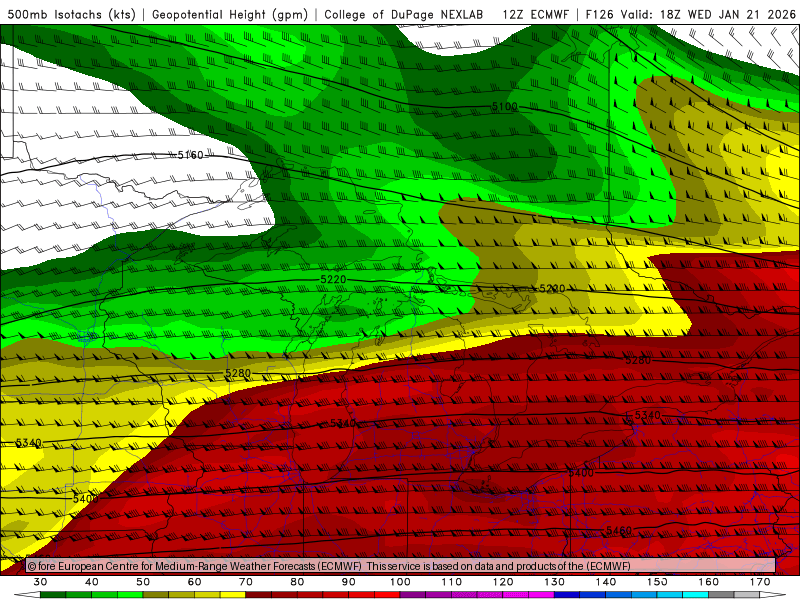Viewport: 800px width, 600px height.
Task: Click the 5460 height contour label
Action: 619,531
